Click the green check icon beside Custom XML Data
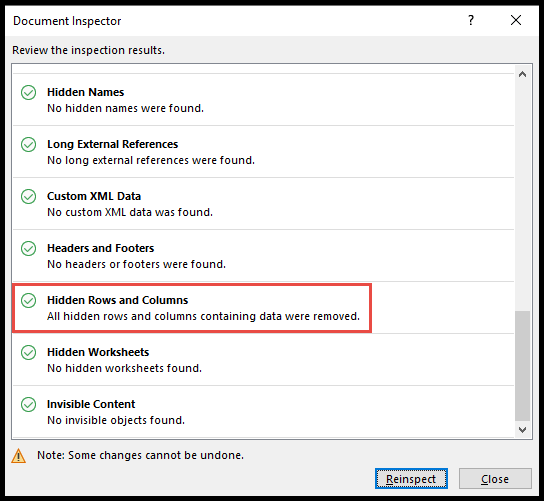544x501 pixels. [x=28, y=197]
